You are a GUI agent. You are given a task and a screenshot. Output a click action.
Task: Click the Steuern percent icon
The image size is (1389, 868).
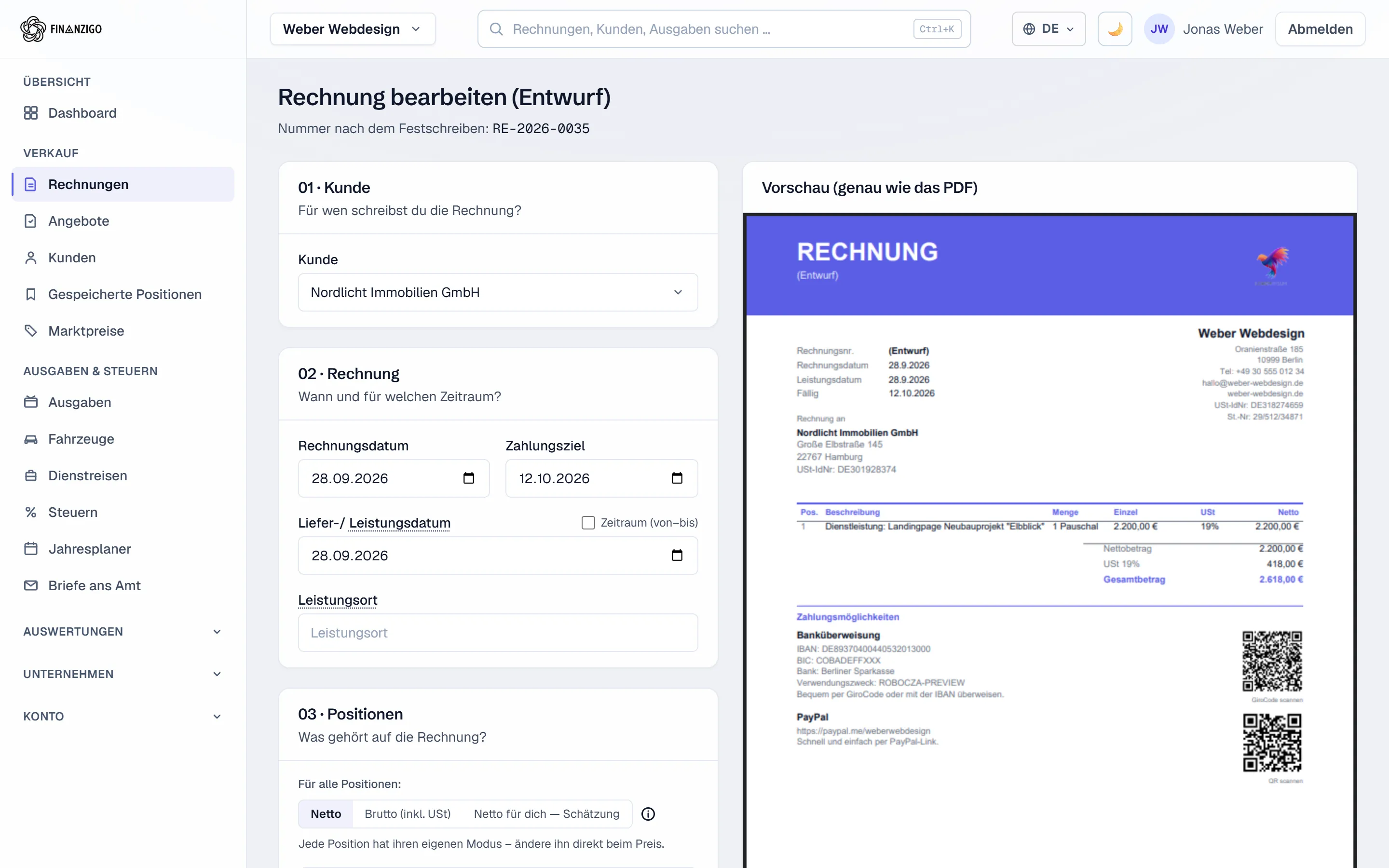point(31,513)
